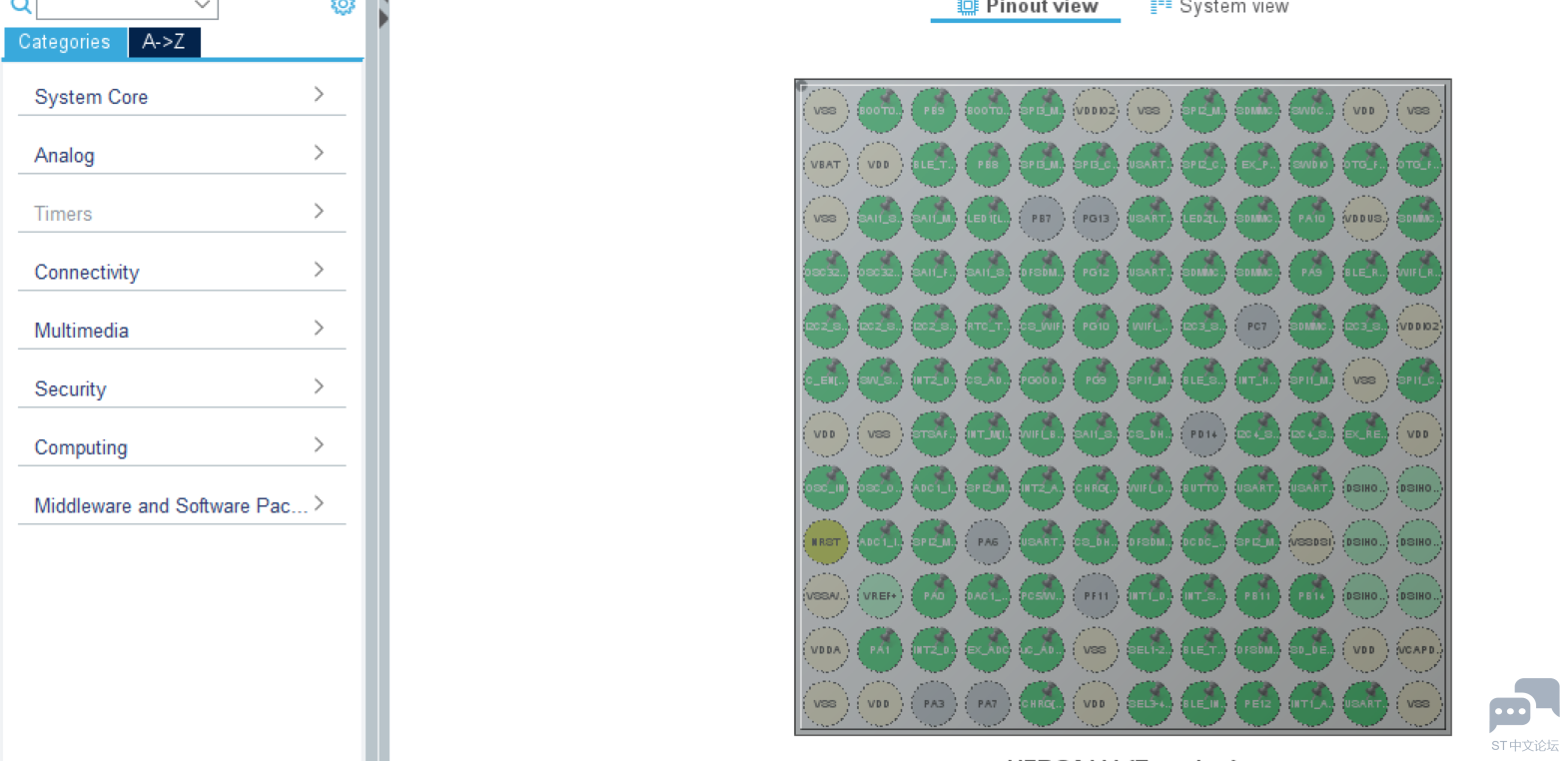Screen dimensions: 1568x761
Task: Expand Middleware and Software Packs category
Action: coord(182,505)
